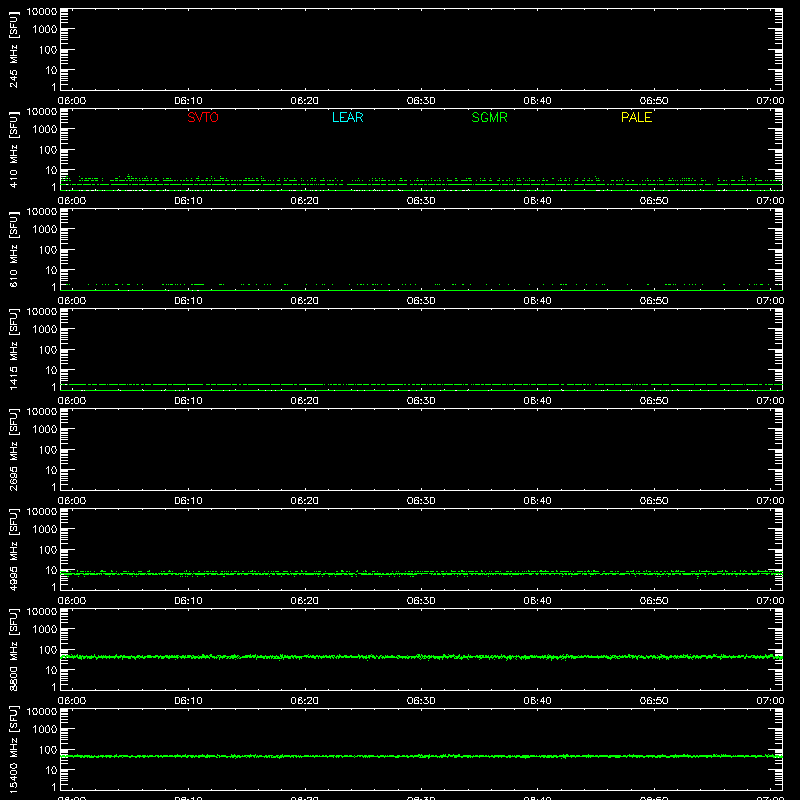
Task: Select the 1415 MHz [SFU] axis title
Action: (13, 349)
